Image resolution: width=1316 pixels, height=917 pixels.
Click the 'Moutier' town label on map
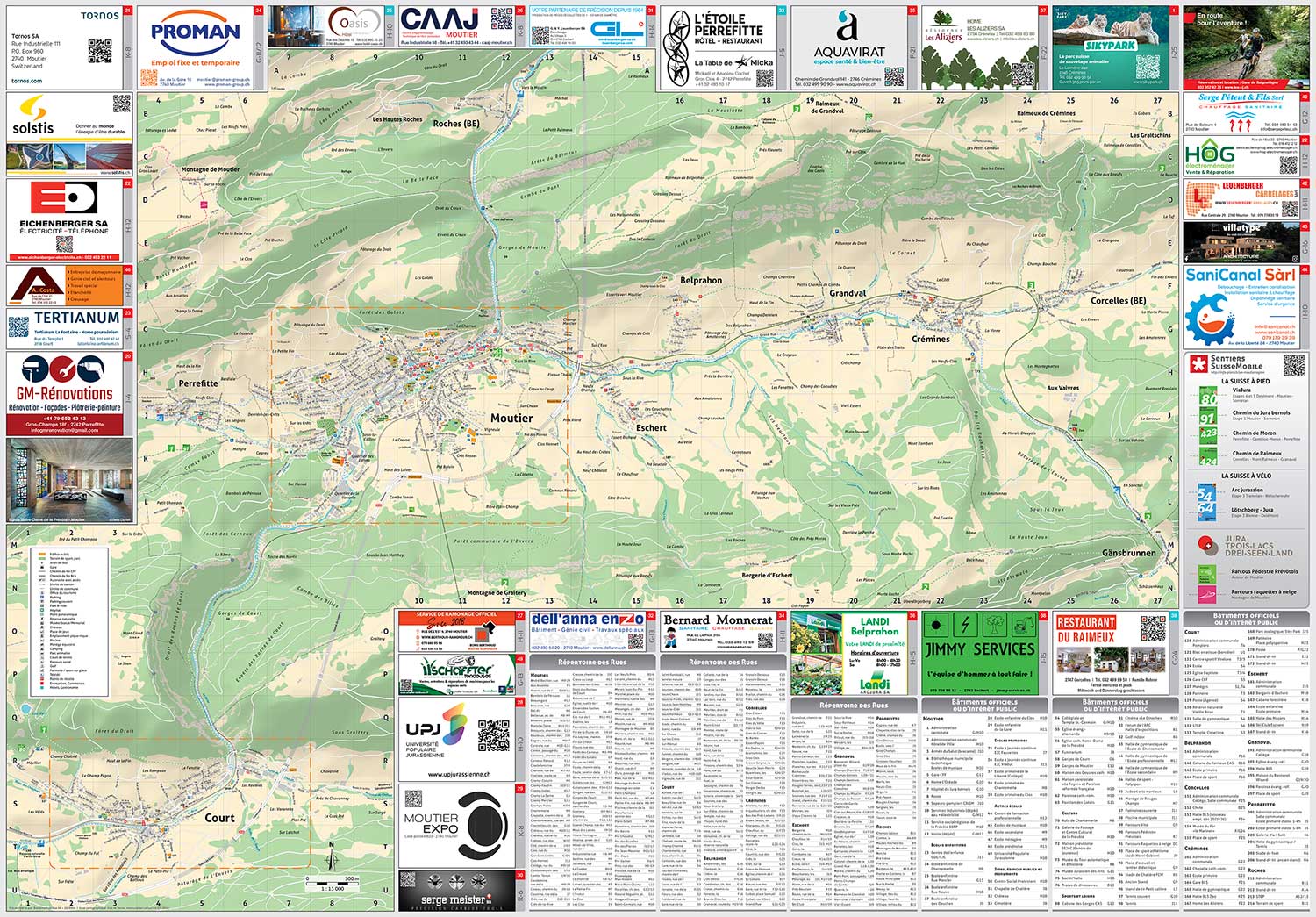pos(511,419)
